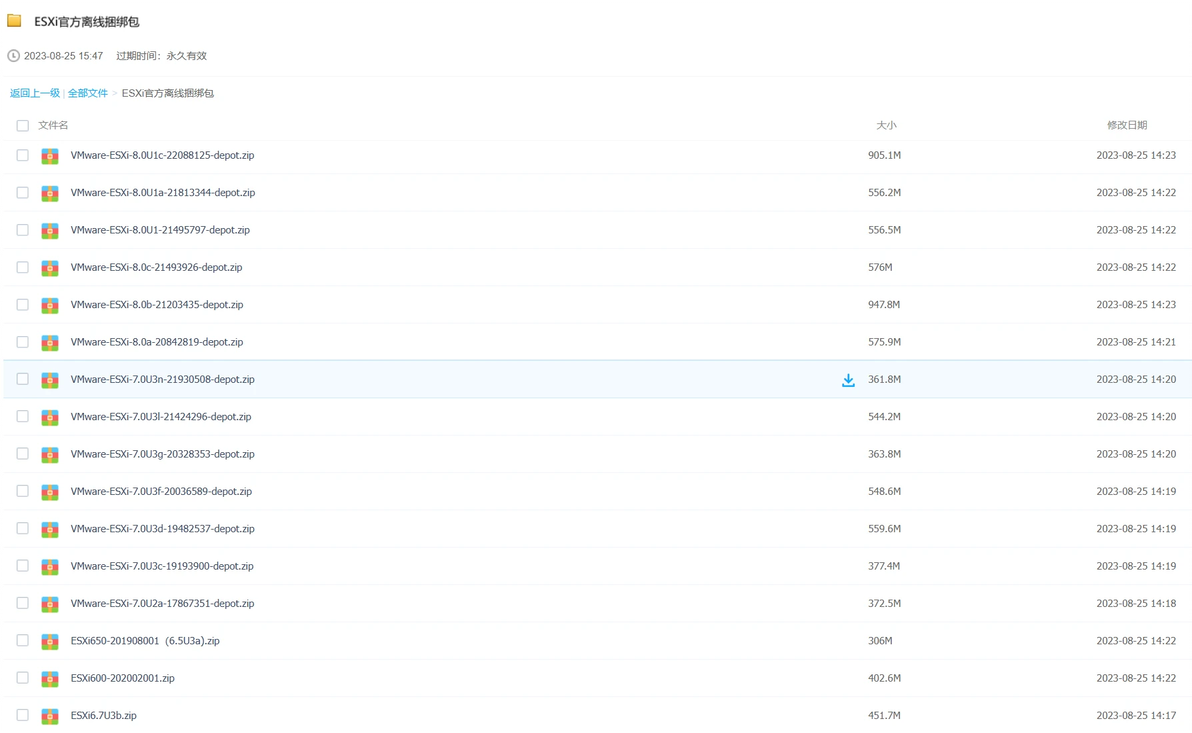Image resolution: width=1192 pixels, height=733 pixels.
Task: Click the clock icon next to 2023-08-25 15:47
Action: tap(13, 56)
